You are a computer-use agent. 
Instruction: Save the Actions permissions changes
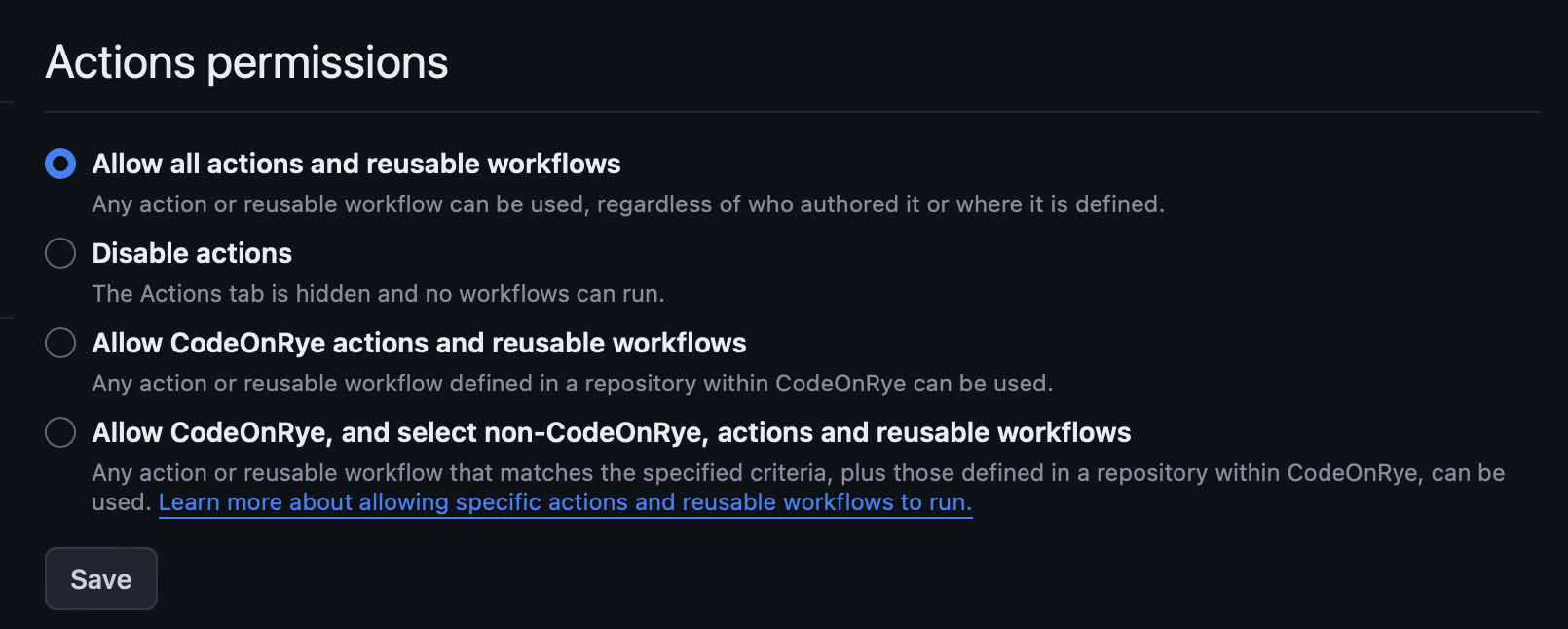click(100, 578)
